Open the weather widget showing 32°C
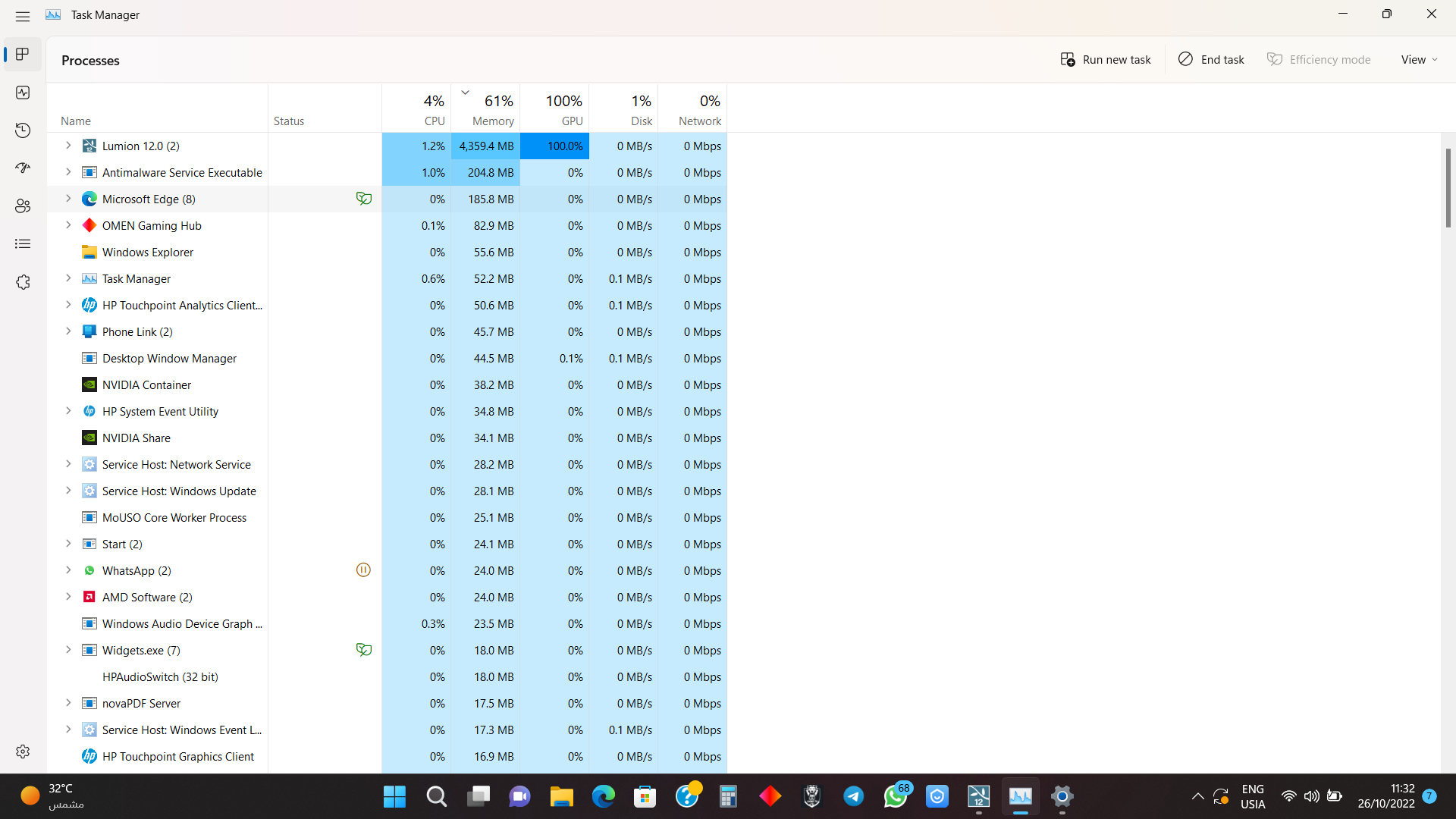This screenshot has width=1456, height=819. 53,796
